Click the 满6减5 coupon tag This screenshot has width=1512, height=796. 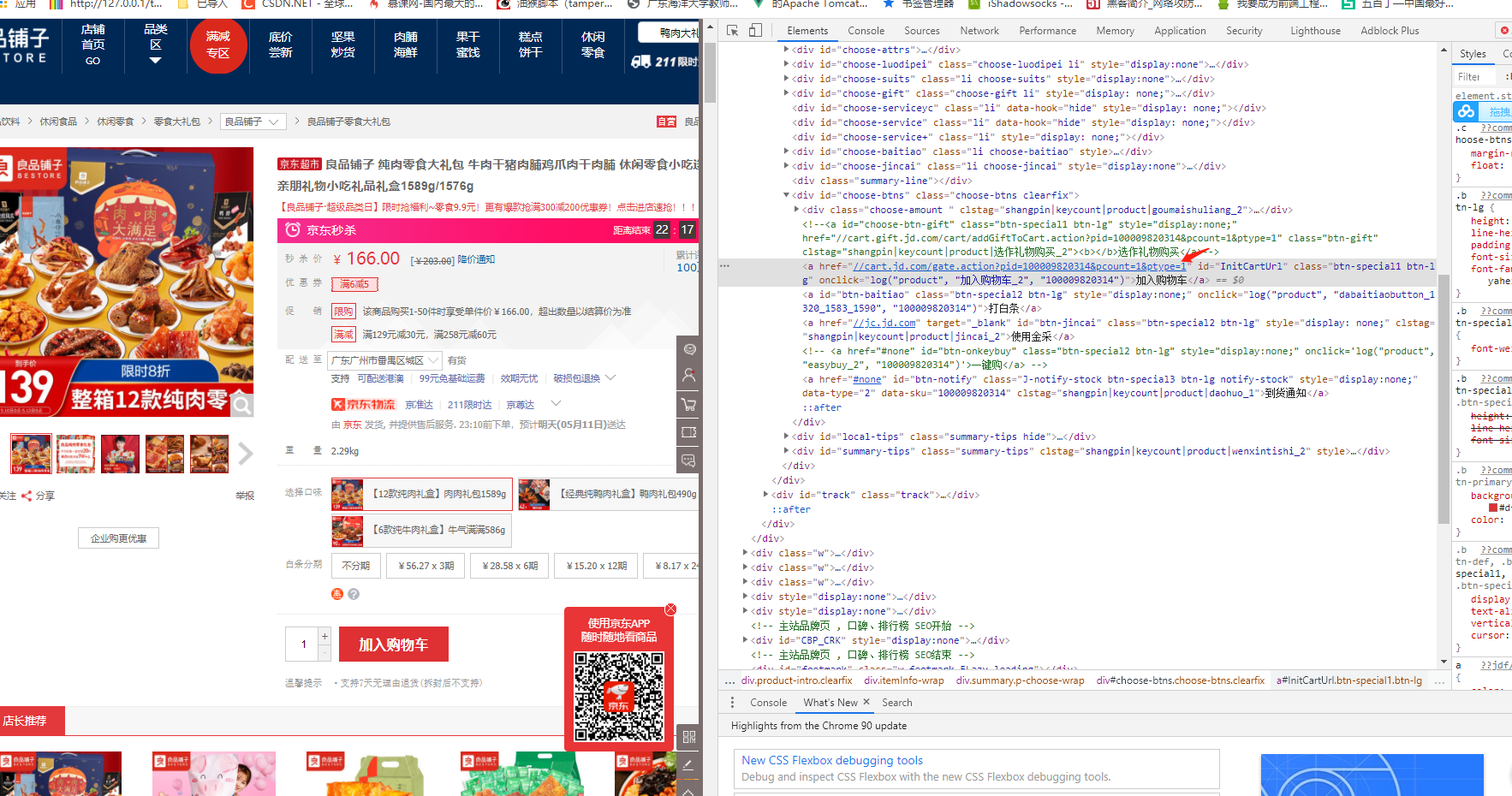pos(354,284)
